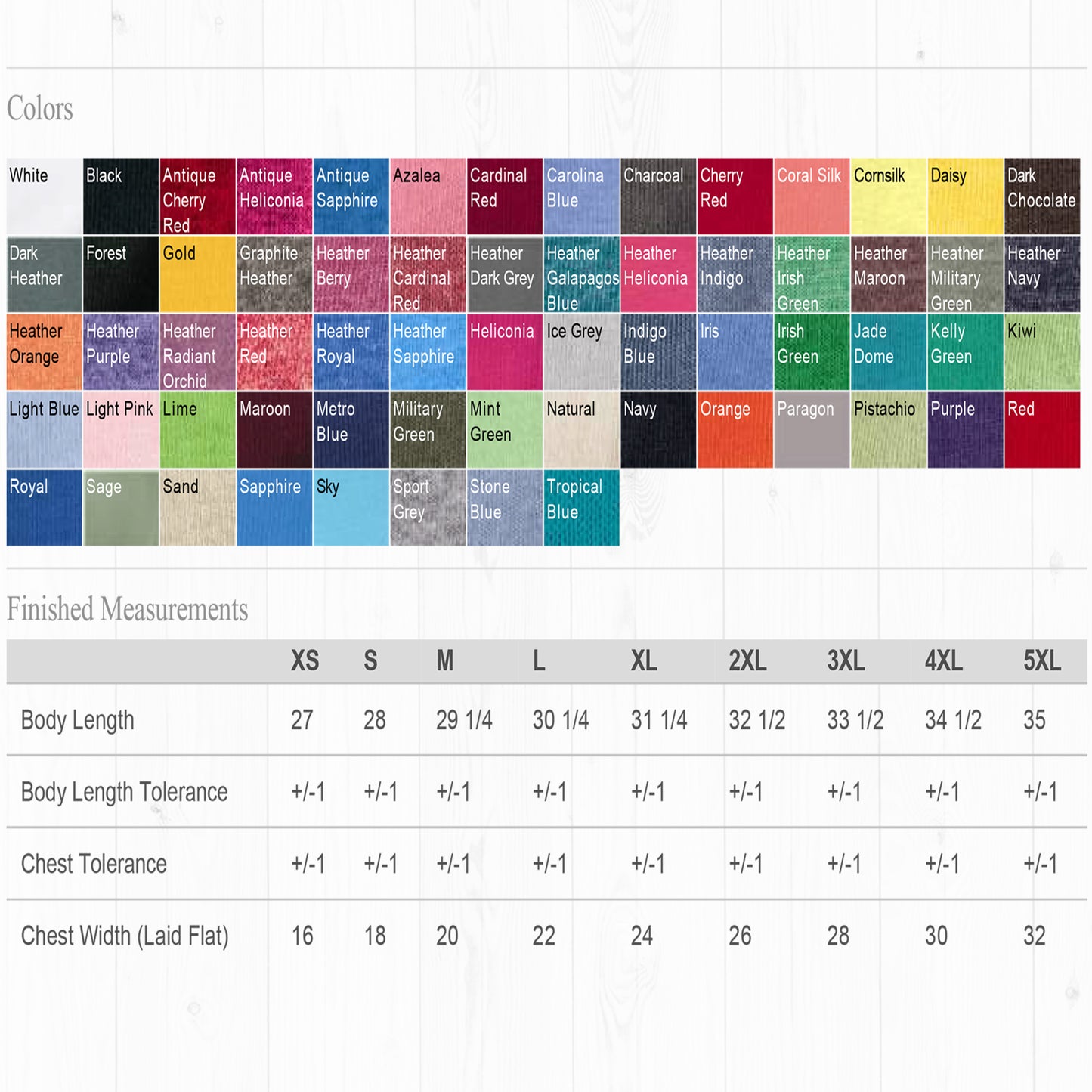This screenshot has width=1092, height=1092.
Task: Select the Pistachio color swatch
Action: click(x=889, y=430)
